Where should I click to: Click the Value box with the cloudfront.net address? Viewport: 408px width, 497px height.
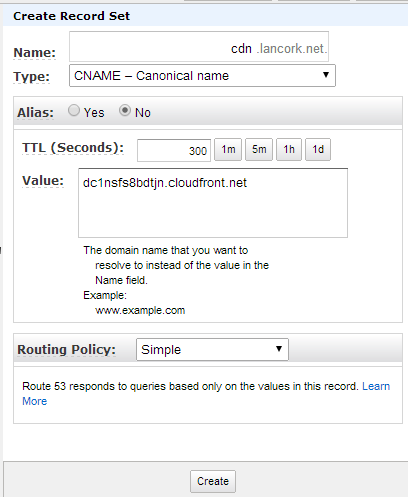[213, 203]
